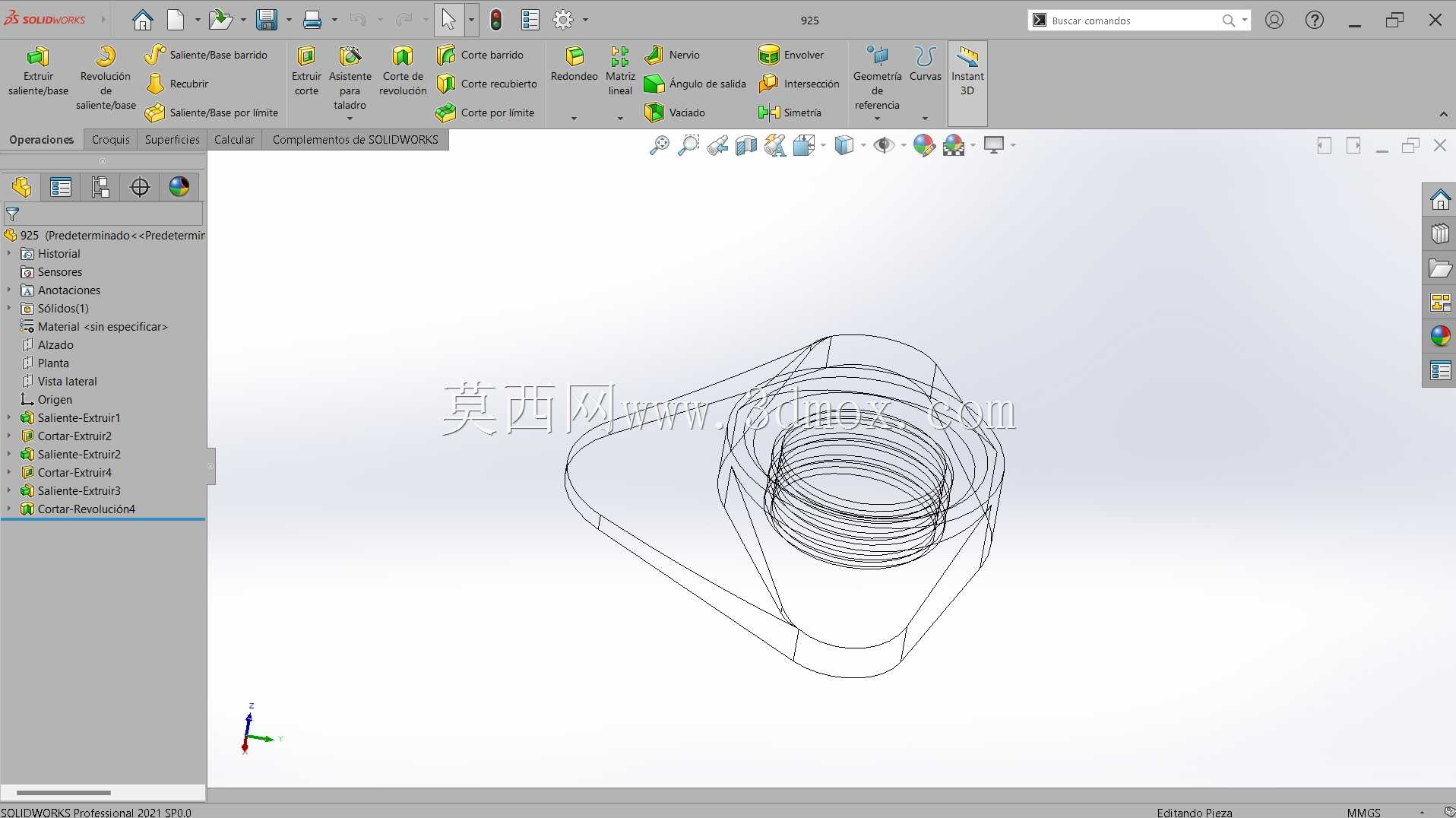1456x818 pixels.
Task: Open Geometría de referencia
Action: (877, 78)
